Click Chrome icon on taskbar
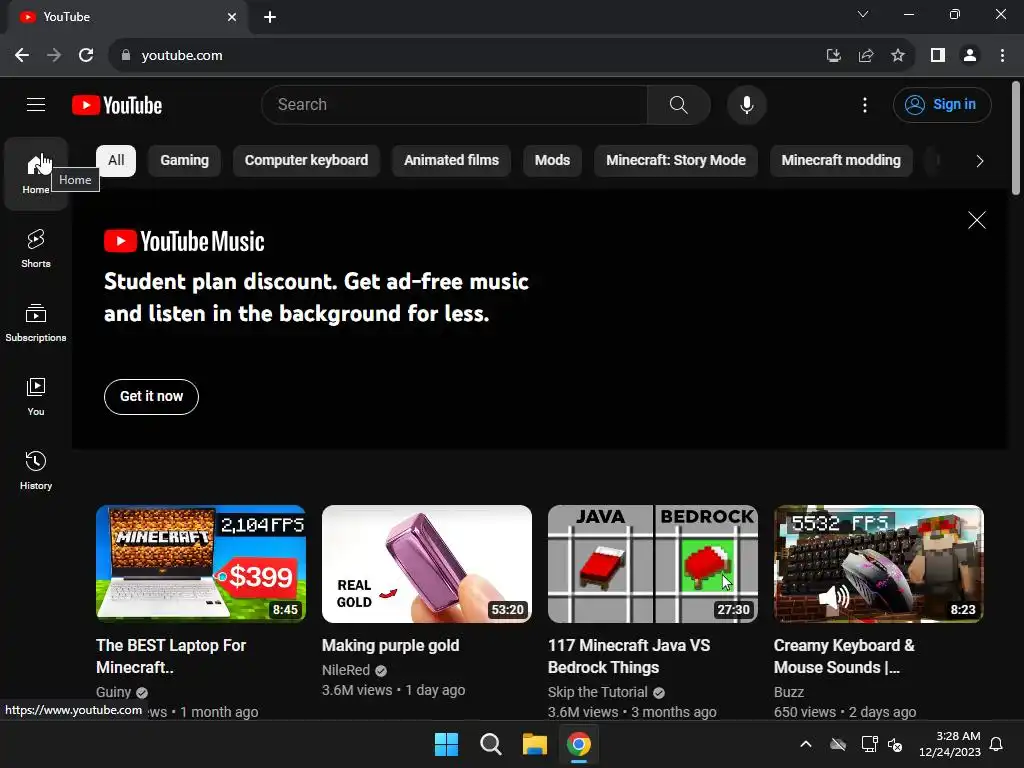This screenshot has height=768, width=1024. pyautogui.click(x=579, y=744)
